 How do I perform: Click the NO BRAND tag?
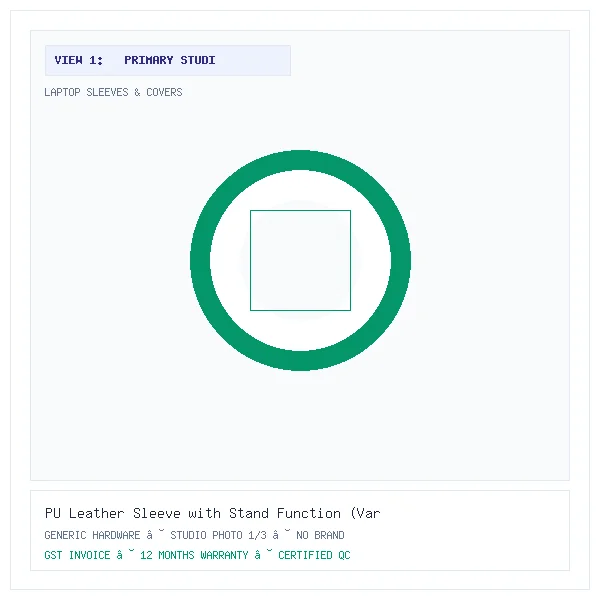(320, 535)
